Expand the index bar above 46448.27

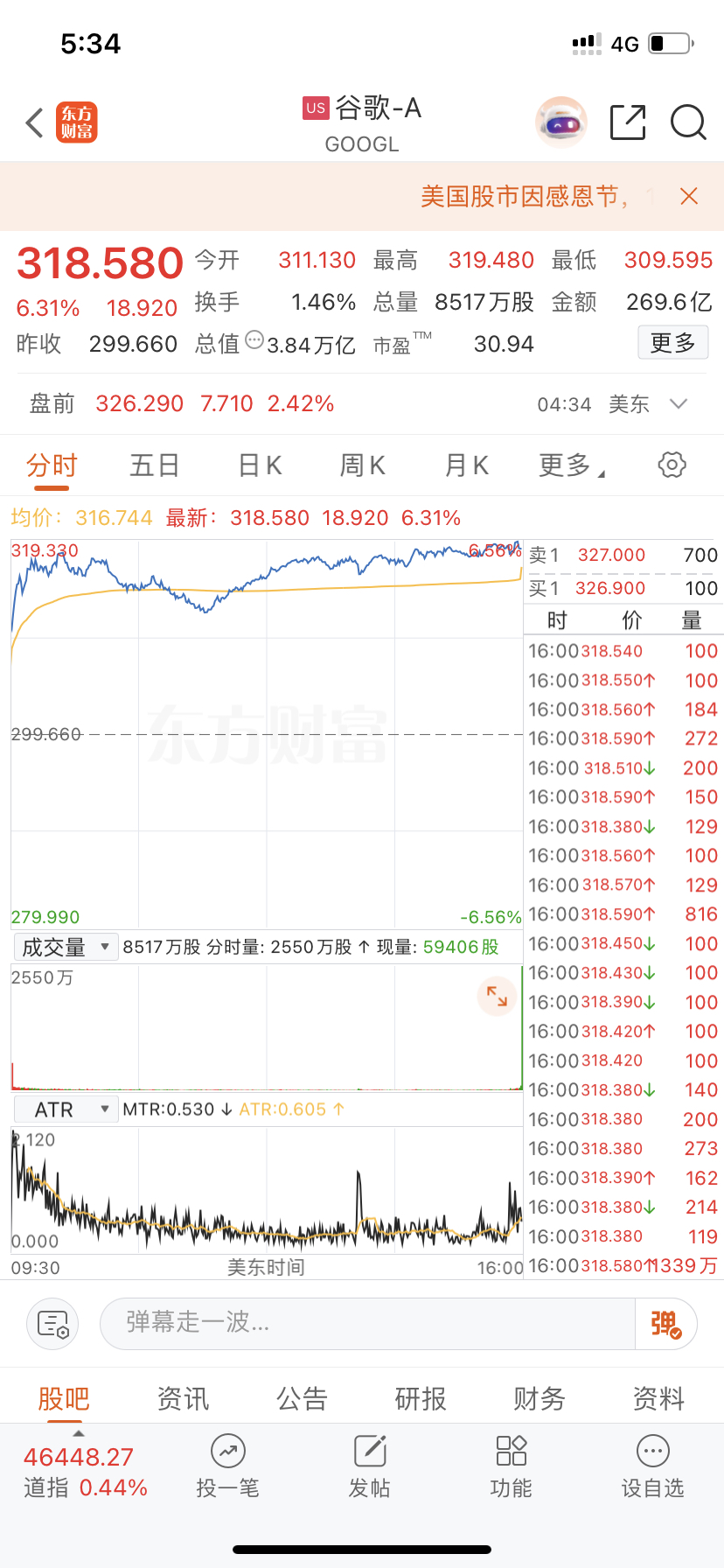tap(79, 1433)
